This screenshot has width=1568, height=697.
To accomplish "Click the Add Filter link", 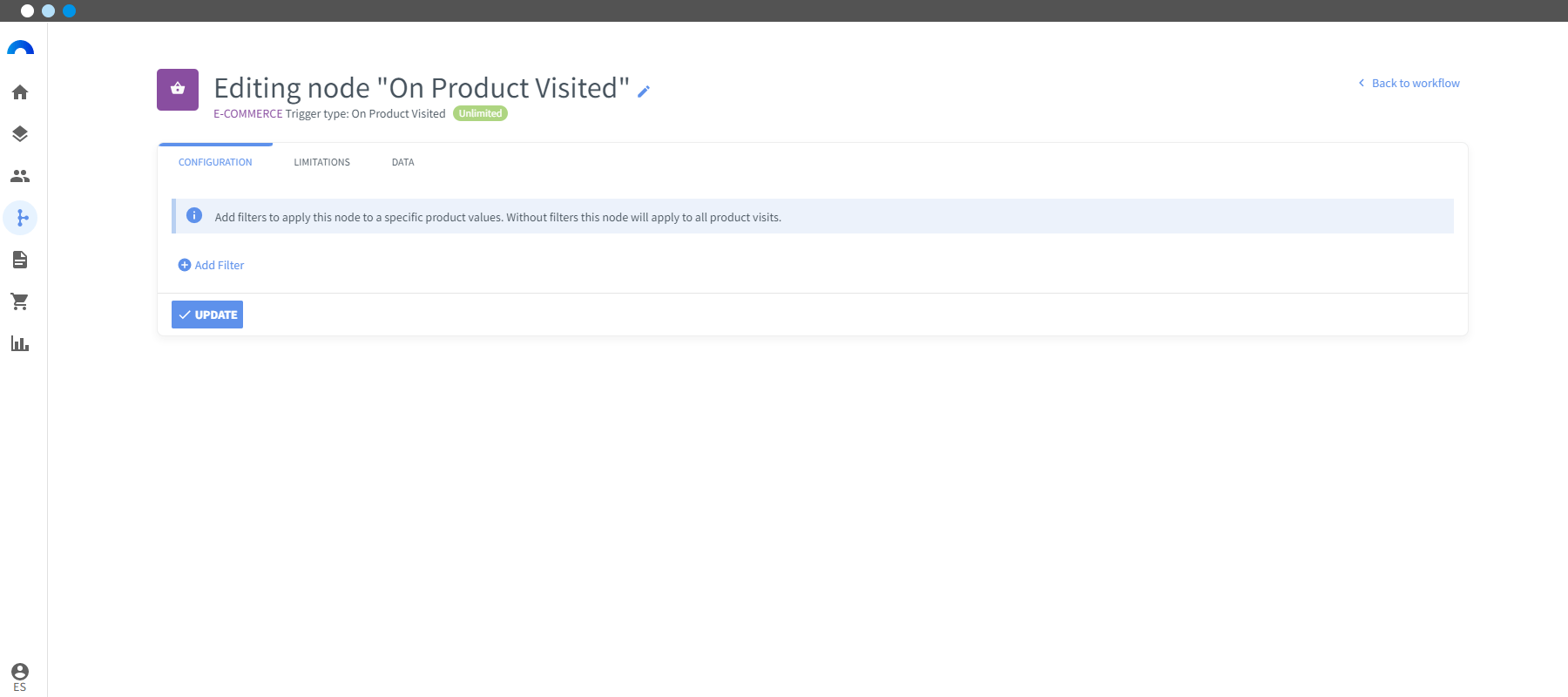I will click(211, 265).
